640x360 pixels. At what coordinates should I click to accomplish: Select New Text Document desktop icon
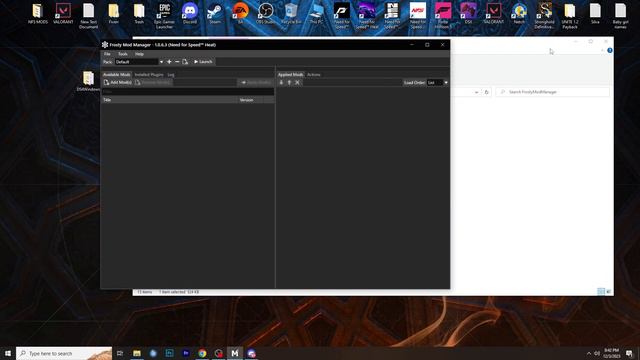(x=89, y=16)
